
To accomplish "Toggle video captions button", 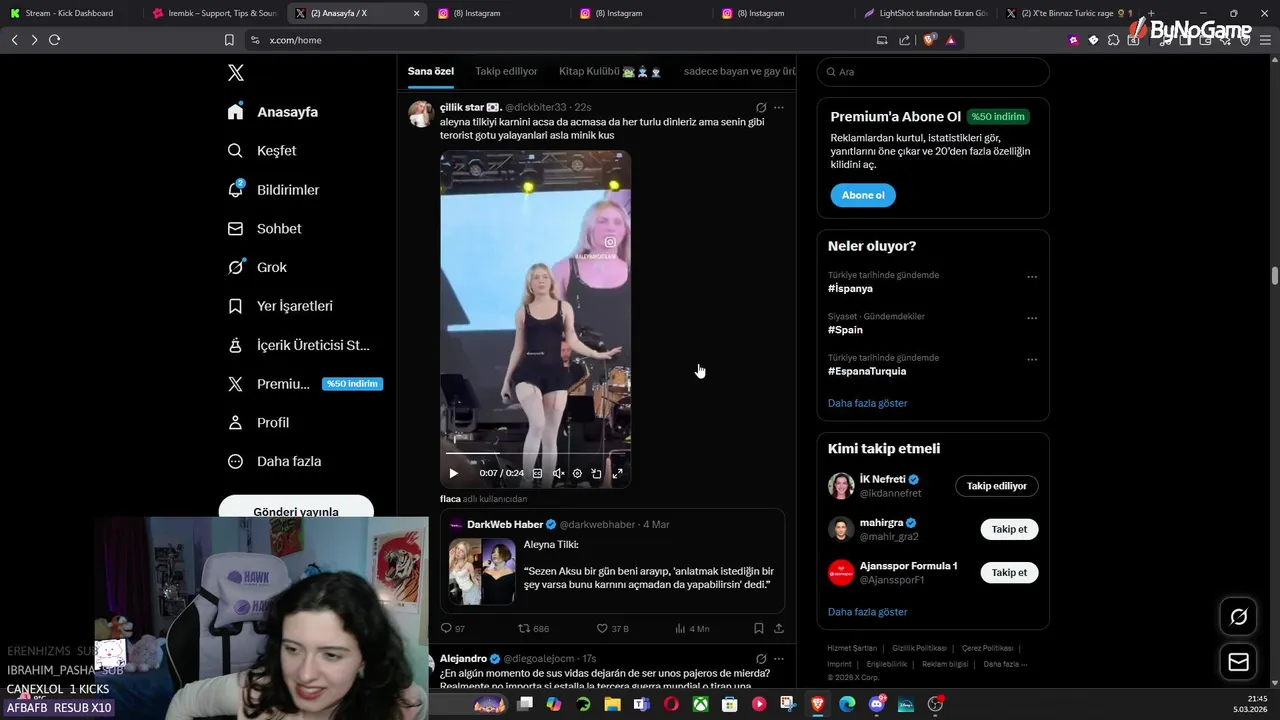I will click(x=537, y=474).
